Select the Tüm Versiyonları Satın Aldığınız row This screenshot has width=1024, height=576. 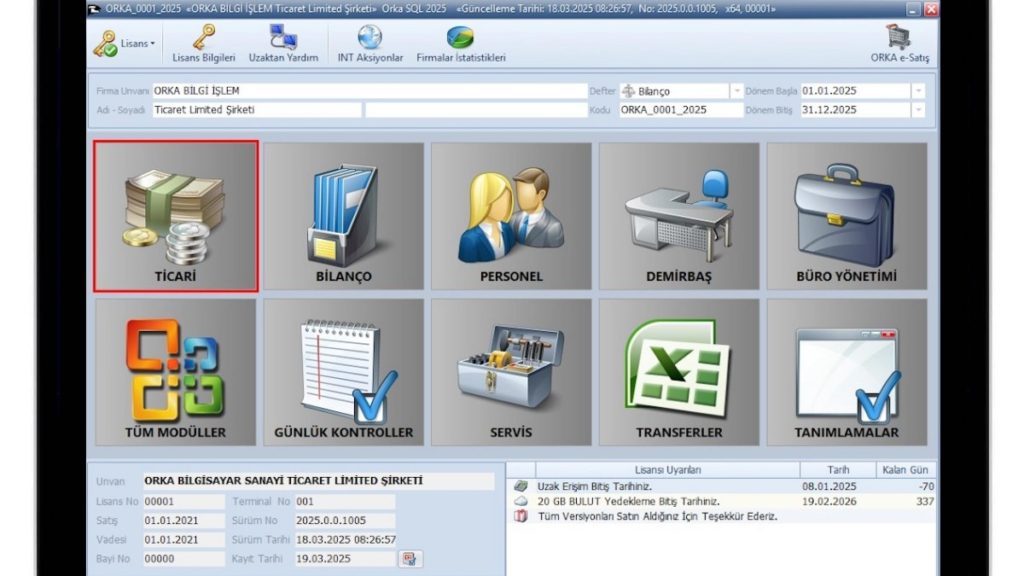(x=723, y=516)
